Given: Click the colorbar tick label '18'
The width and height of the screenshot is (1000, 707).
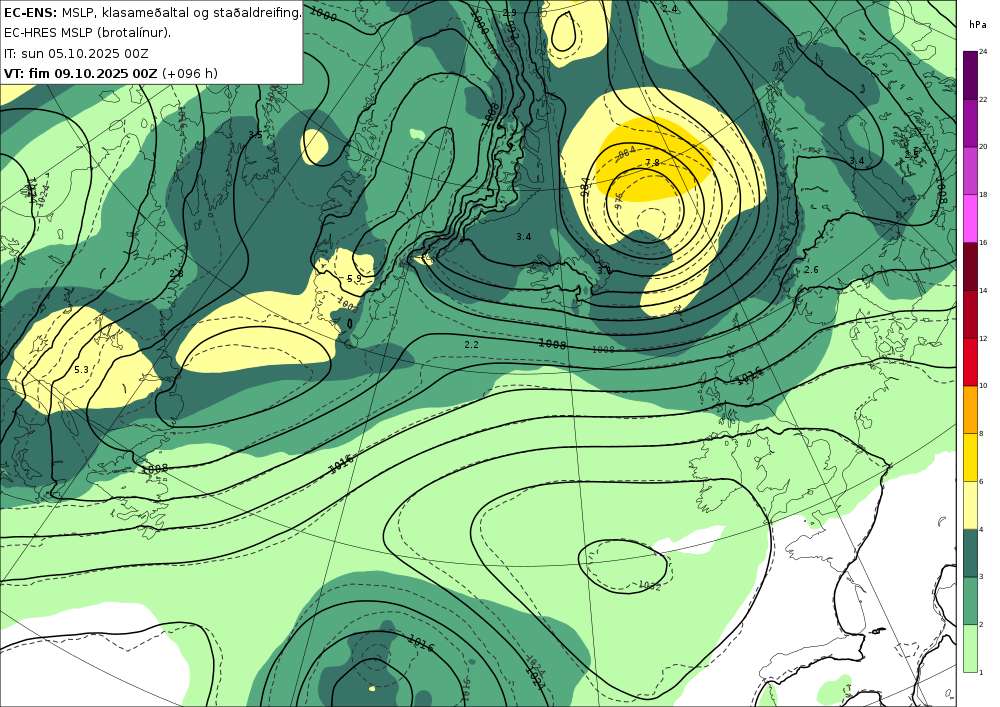Looking at the screenshot, I should 983,194.
